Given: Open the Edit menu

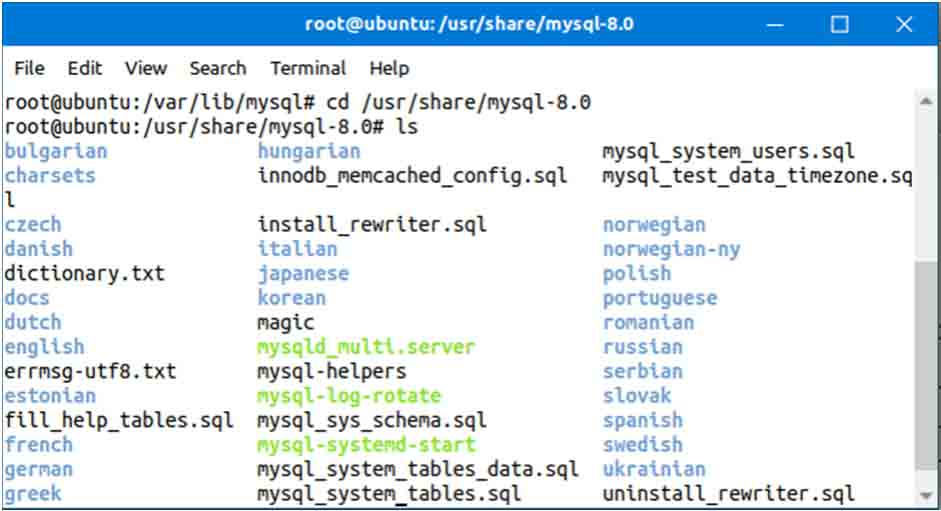Looking at the screenshot, I should (85, 68).
